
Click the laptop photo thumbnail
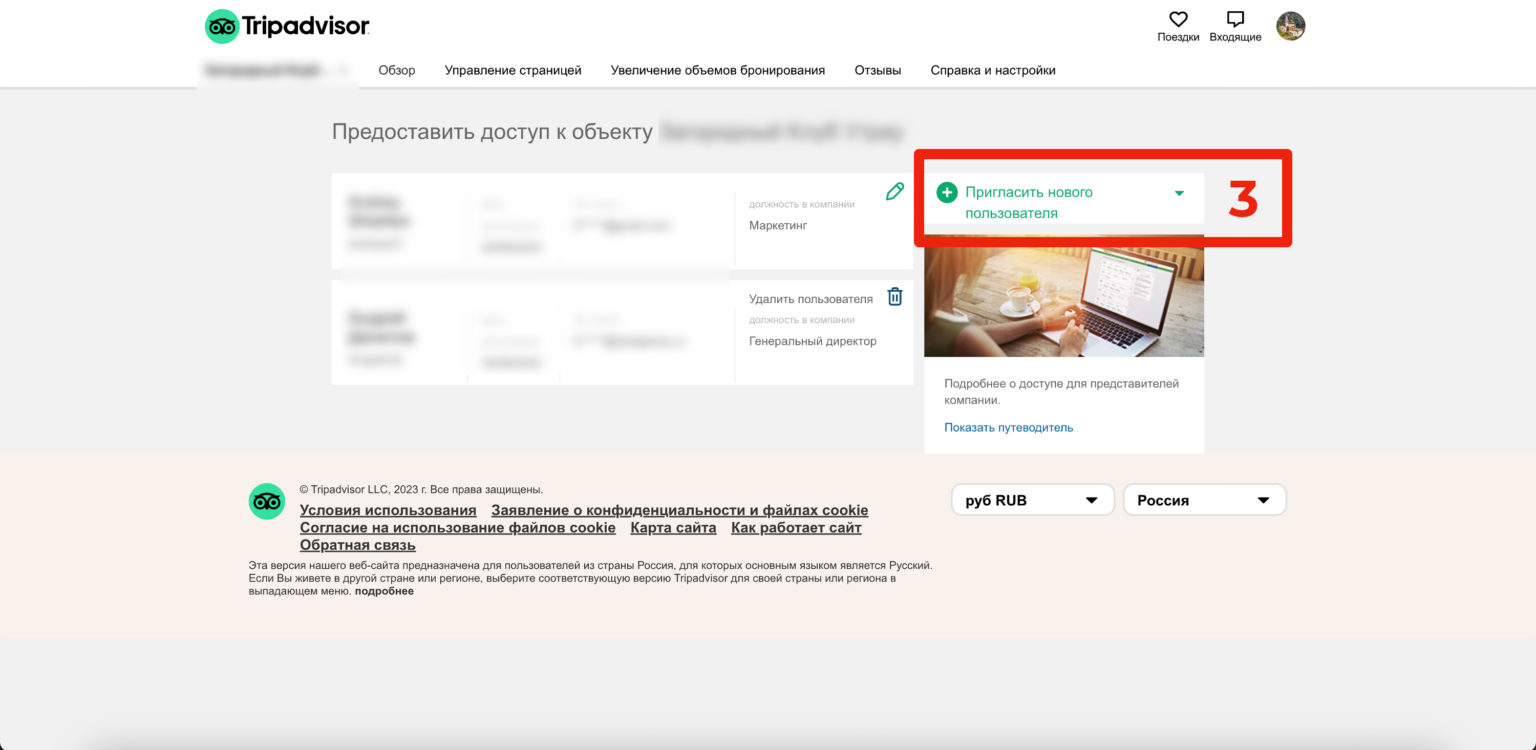pos(1064,295)
